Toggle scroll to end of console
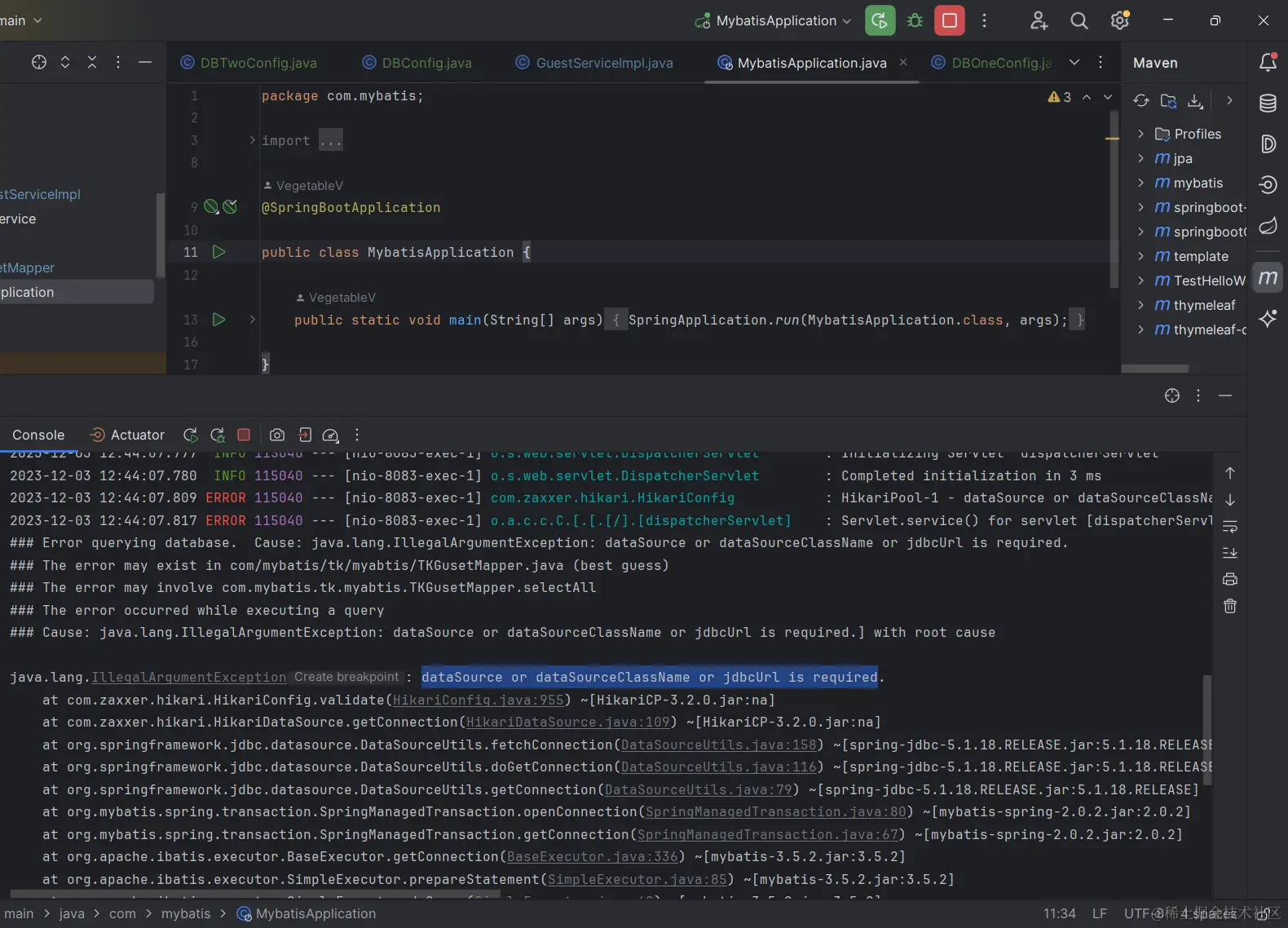This screenshot has width=1288, height=928. (x=1230, y=553)
